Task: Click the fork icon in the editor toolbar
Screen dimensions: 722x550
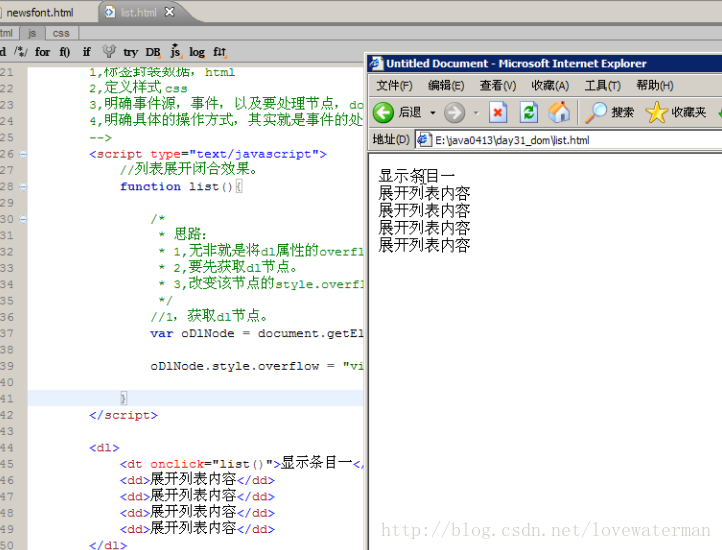Action: (x=109, y=51)
